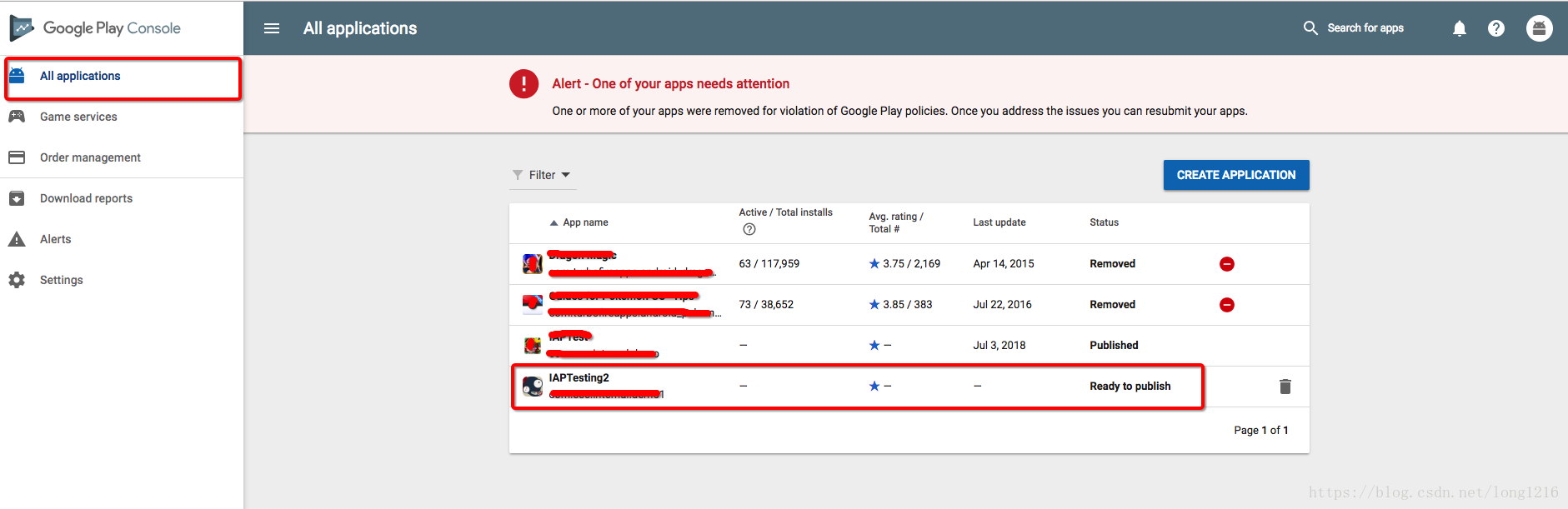
Task: Click the funnel filter icon
Action: pos(518,175)
